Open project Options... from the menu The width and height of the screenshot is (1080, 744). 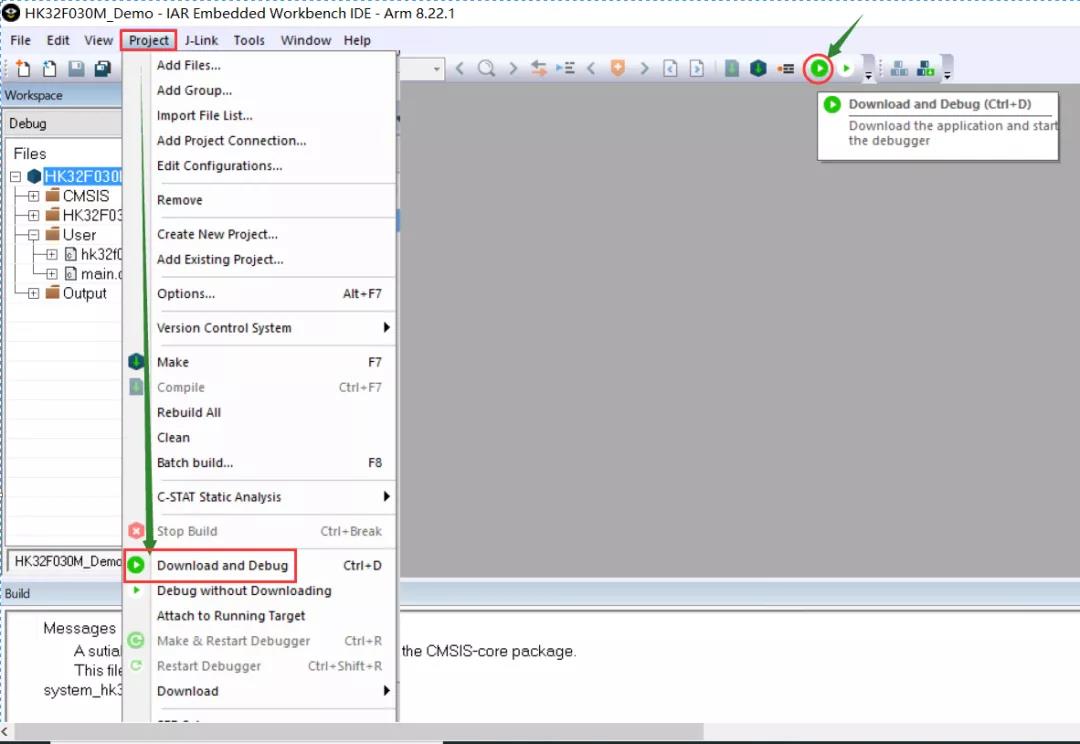coord(260,294)
